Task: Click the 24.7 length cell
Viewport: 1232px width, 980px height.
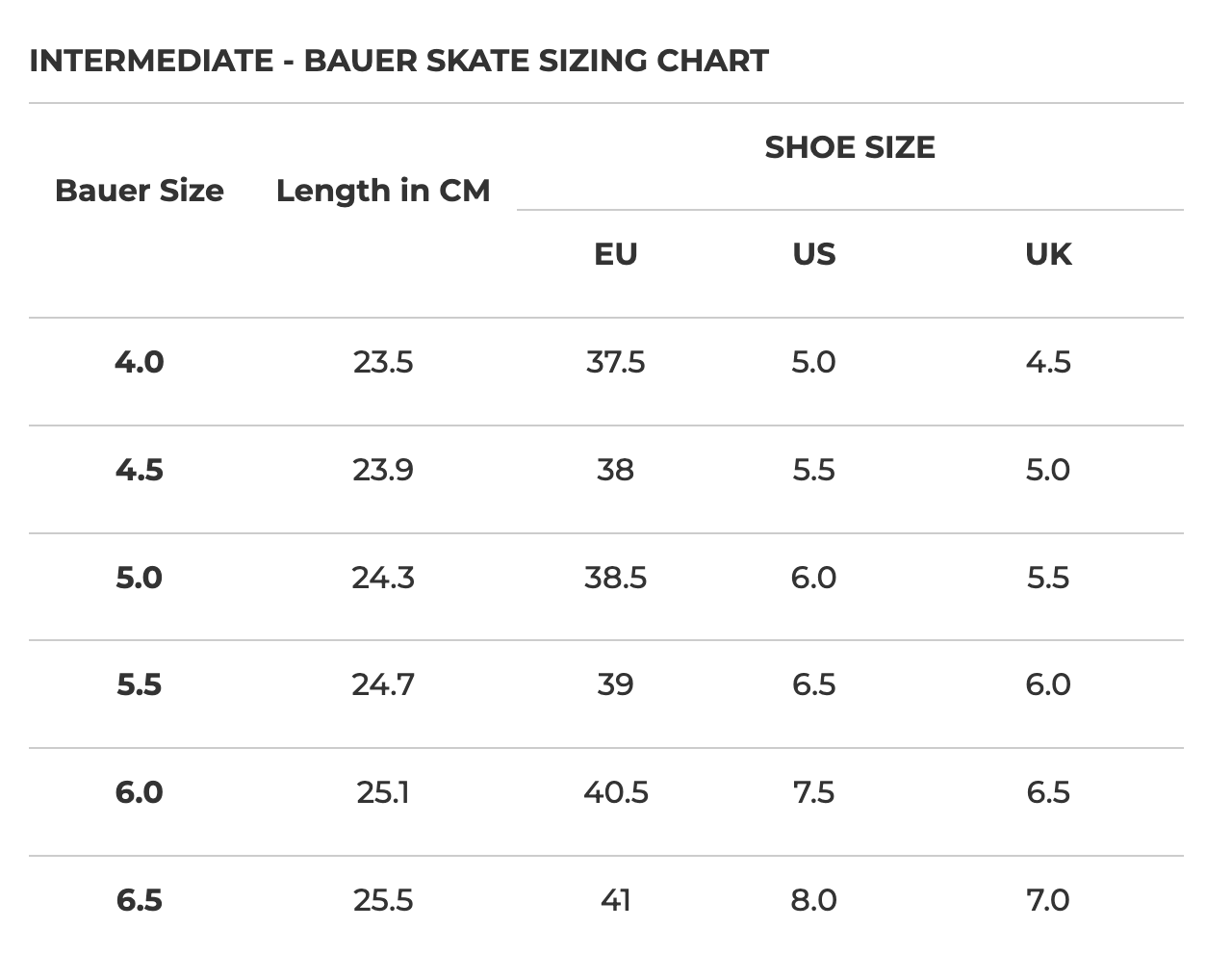Action: 383,684
